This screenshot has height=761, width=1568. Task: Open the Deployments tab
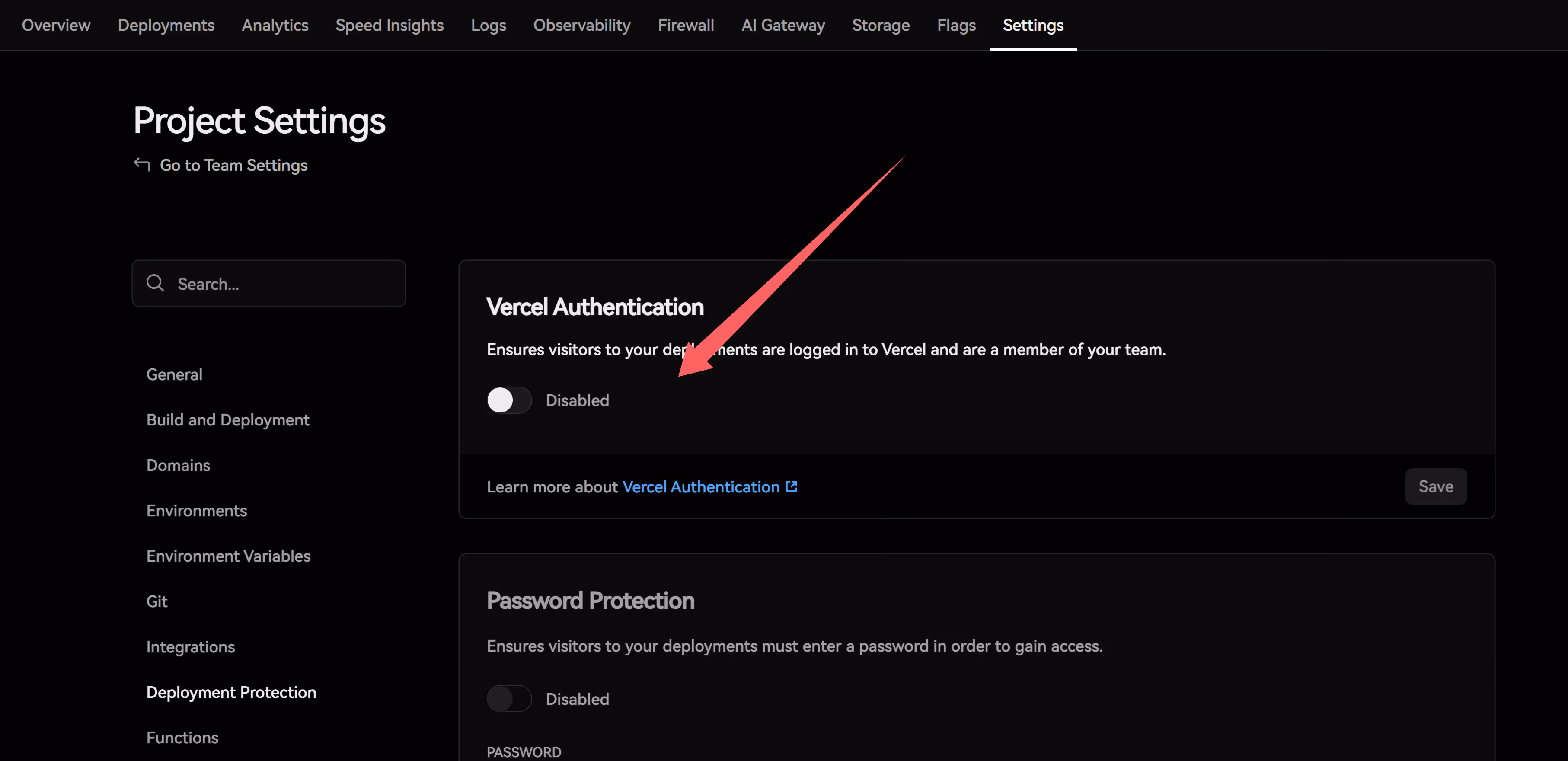pos(166,25)
